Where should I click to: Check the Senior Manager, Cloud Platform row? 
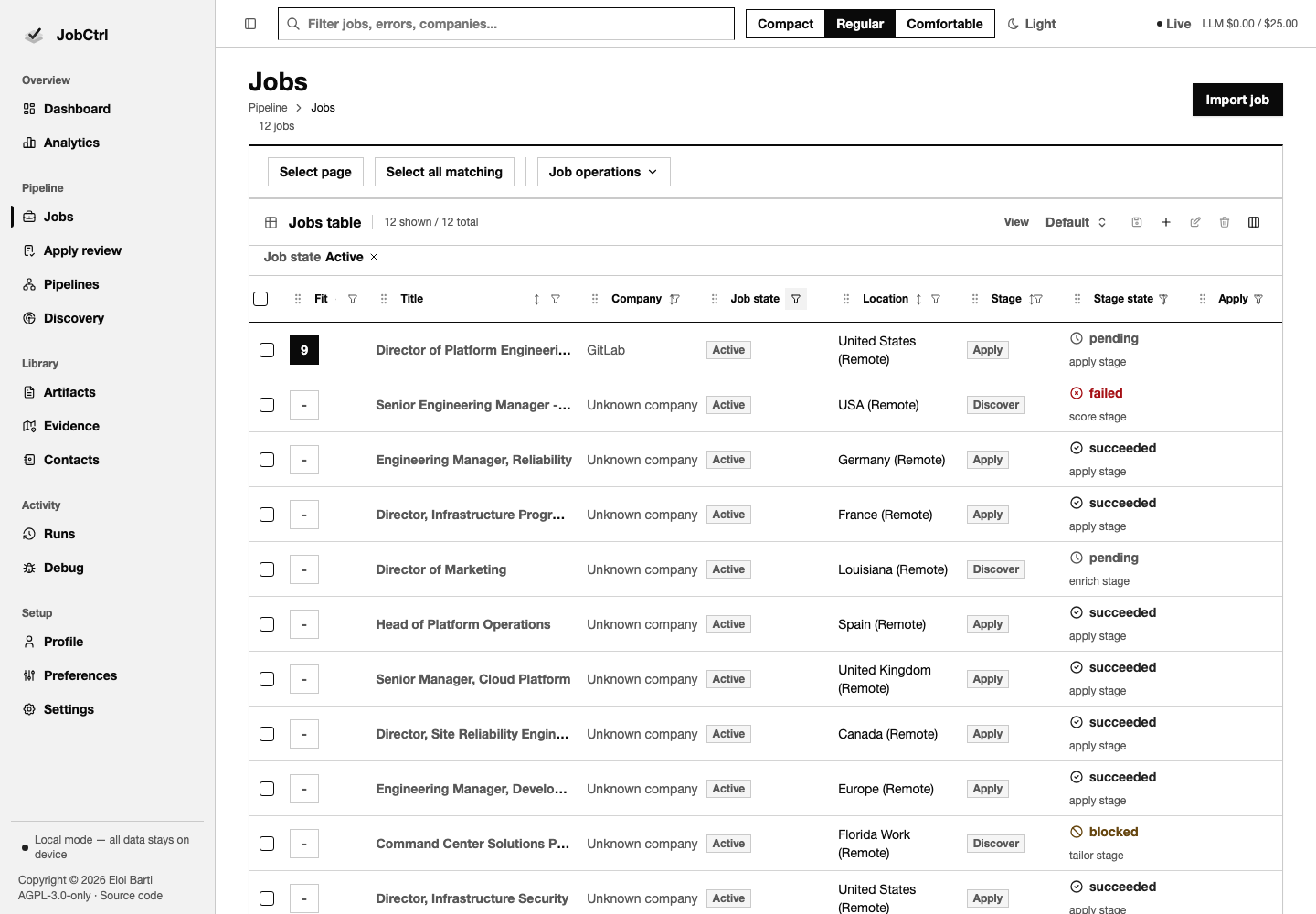click(x=267, y=679)
